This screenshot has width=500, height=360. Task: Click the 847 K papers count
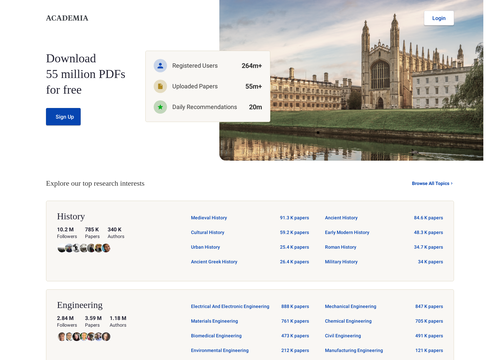tap(429, 306)
